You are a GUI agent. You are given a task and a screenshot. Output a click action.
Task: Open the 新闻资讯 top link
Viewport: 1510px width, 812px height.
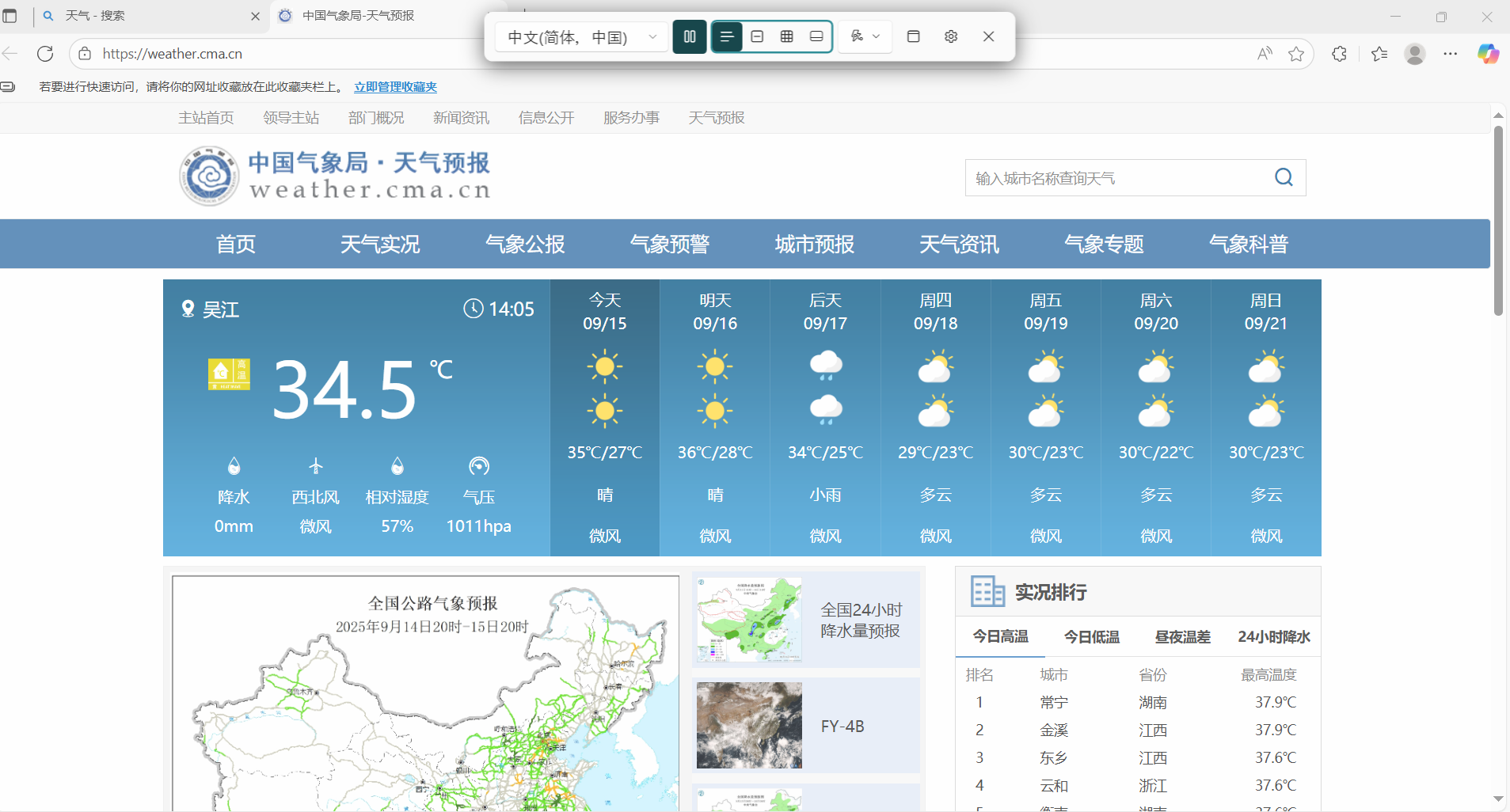tap(461, 118)
